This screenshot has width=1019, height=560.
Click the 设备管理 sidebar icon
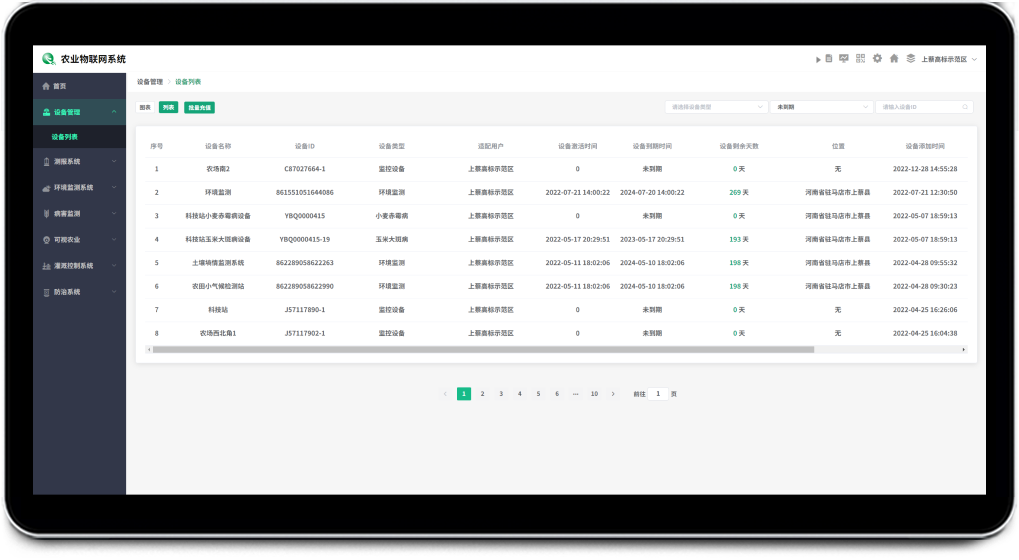click(46, 112)
